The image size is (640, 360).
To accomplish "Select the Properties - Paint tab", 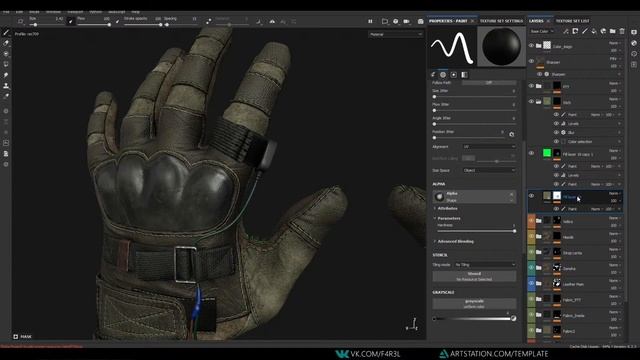I will 448,21.
